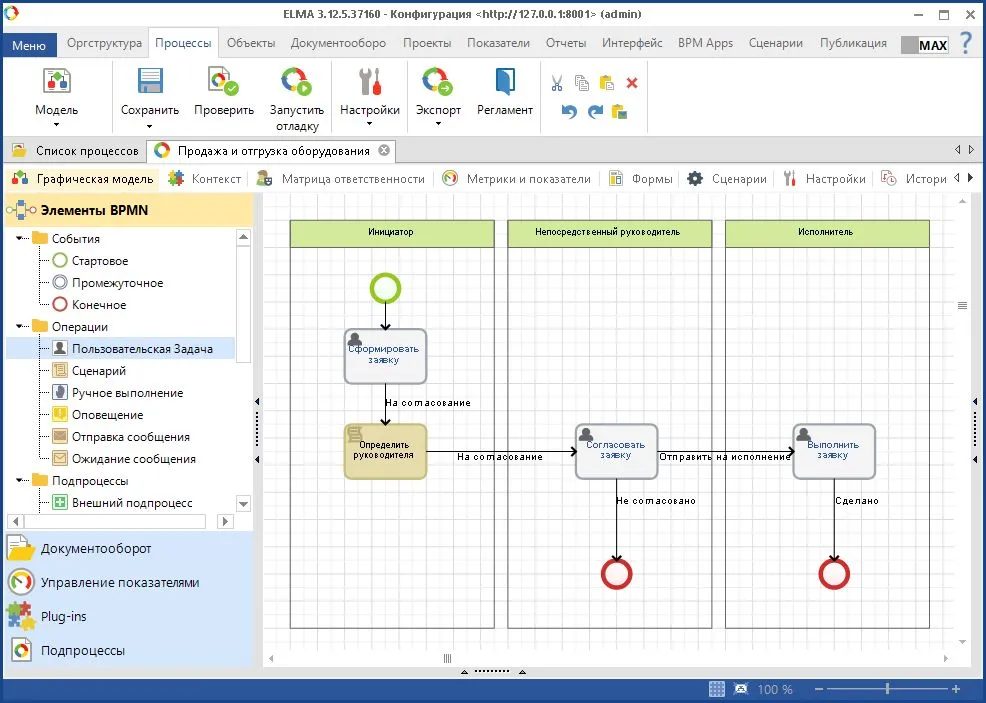Click the blue Меню button
The width and height of the screenshot is (986, 703).
[x=29, y=45]
